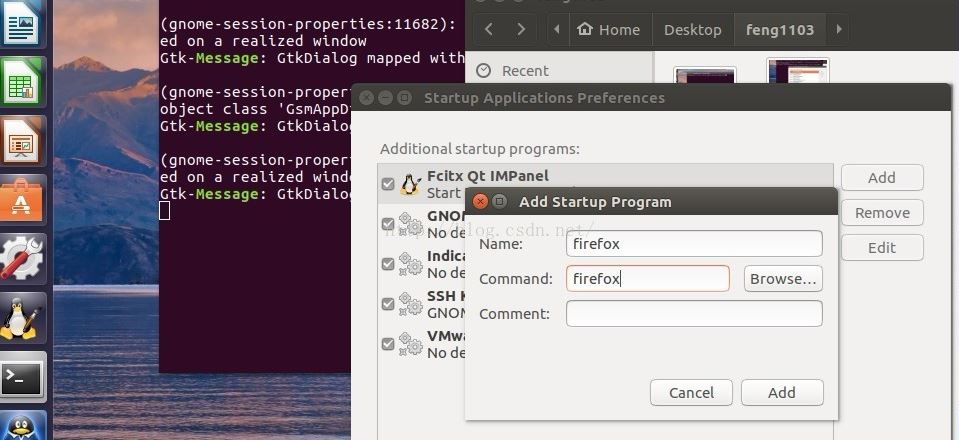The width and height of the screenshot is (959, 440).
Task: Toggle the SSH Key startup entry checkbox
Action: [x=388, y=304]
